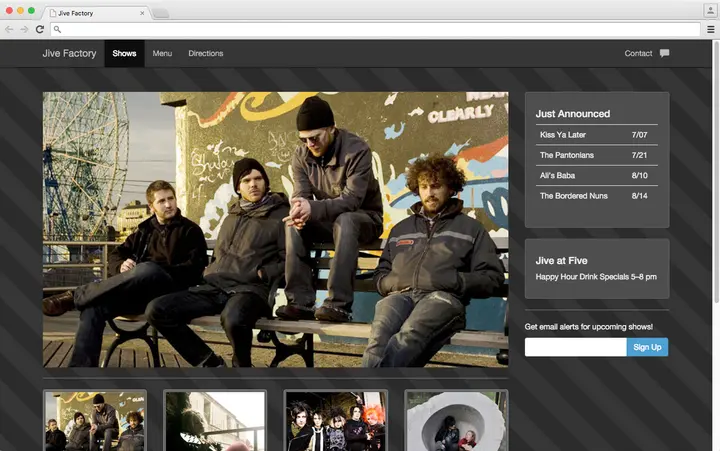Viewport: 720px width, 451px height.
Task: Click the 7/21 date
Action: [639, 155]
